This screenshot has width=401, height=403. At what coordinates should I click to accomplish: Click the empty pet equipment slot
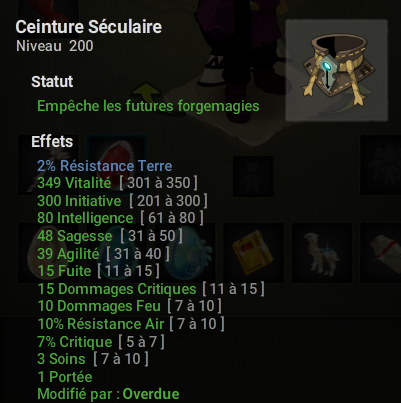253,176
